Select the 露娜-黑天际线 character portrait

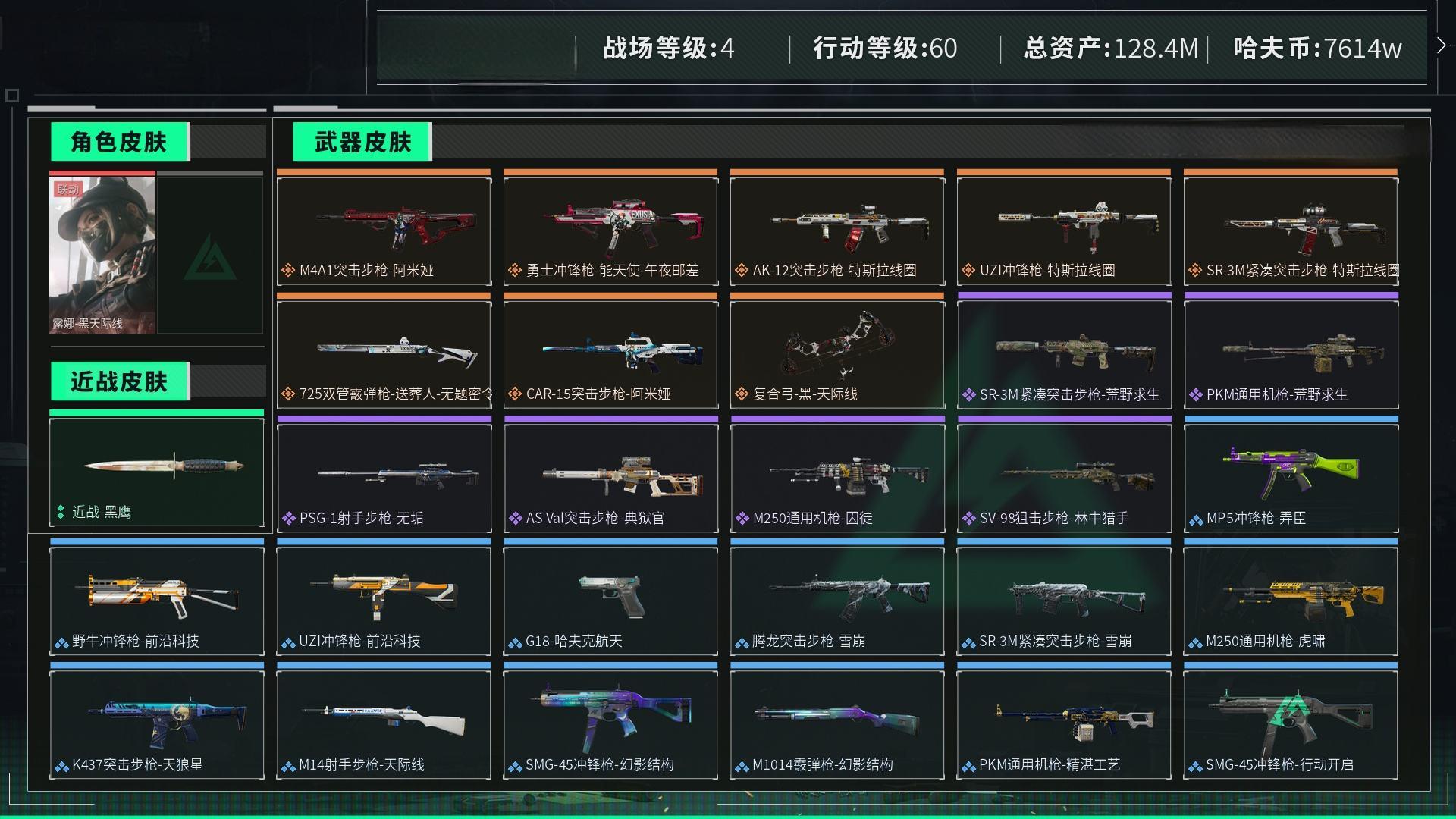[x=102, y=255]
